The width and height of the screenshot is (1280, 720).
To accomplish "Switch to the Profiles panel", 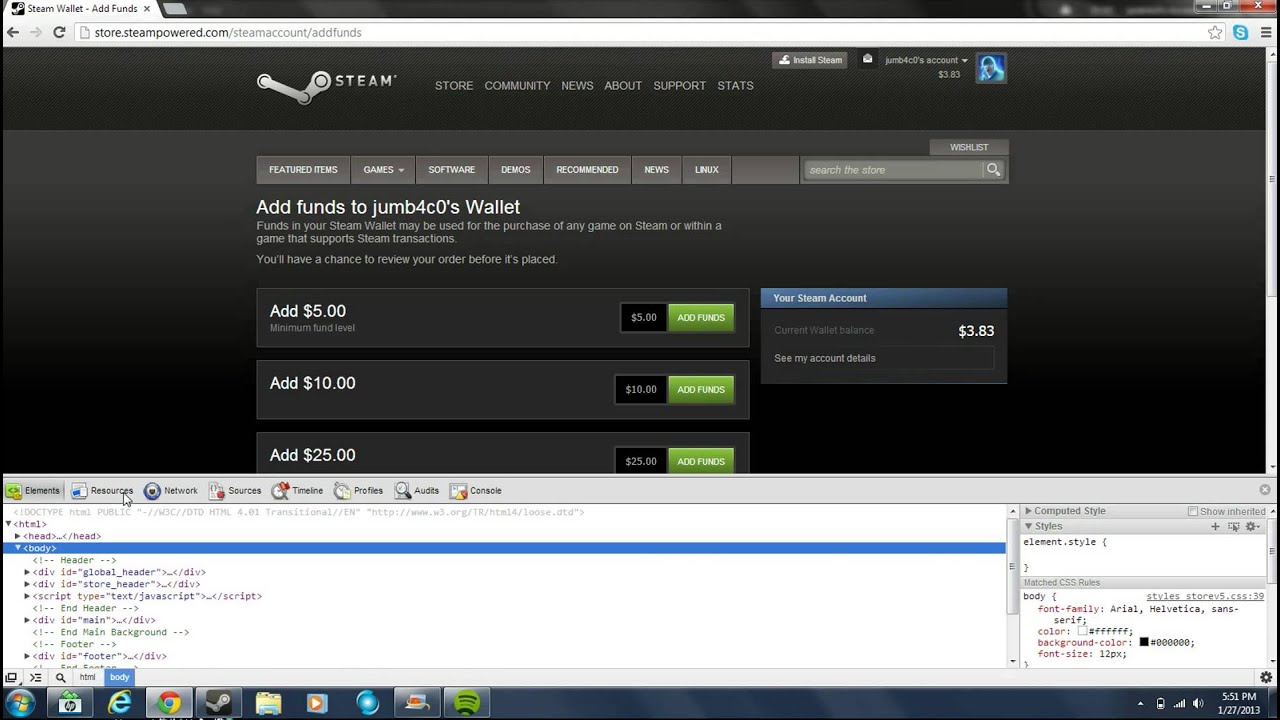I will pyautogui.click(x=358, y=491).
